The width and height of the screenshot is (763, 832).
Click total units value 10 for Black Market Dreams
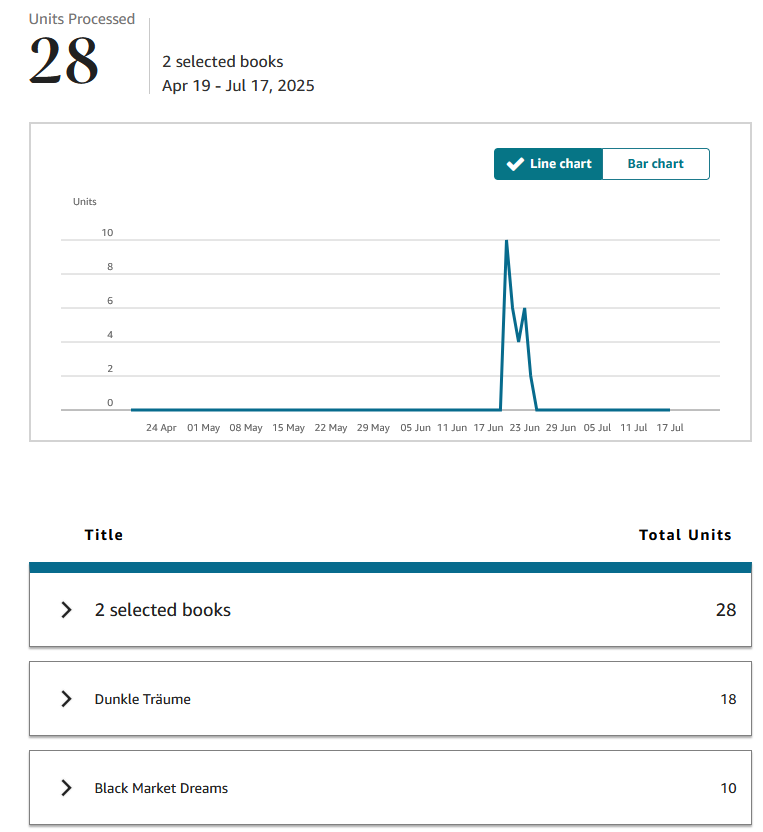click(x=728, y=788)
